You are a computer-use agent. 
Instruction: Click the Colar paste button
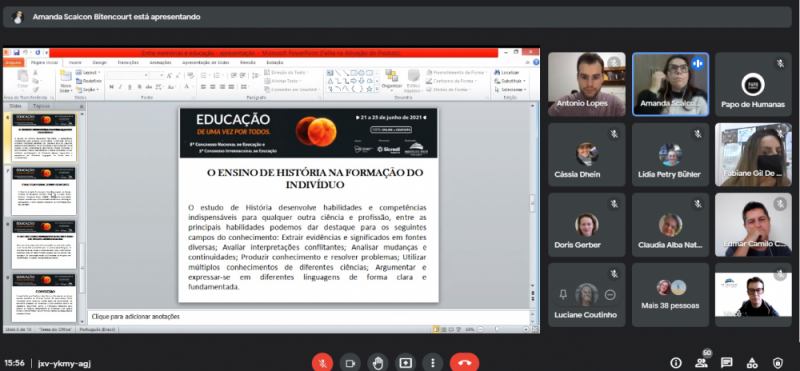(22, 80)
